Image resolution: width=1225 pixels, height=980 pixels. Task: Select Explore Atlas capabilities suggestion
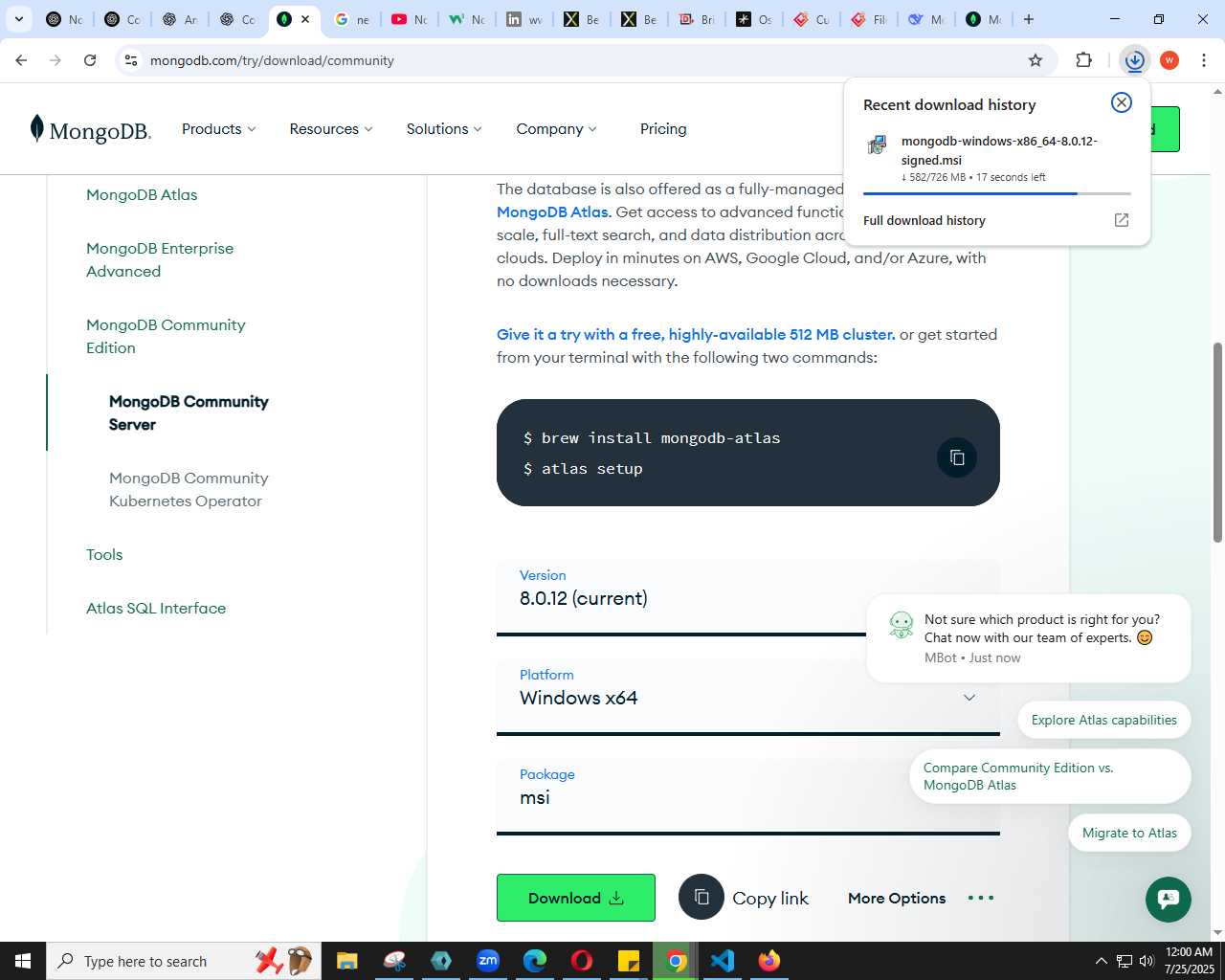click(x=1104, y=720)
